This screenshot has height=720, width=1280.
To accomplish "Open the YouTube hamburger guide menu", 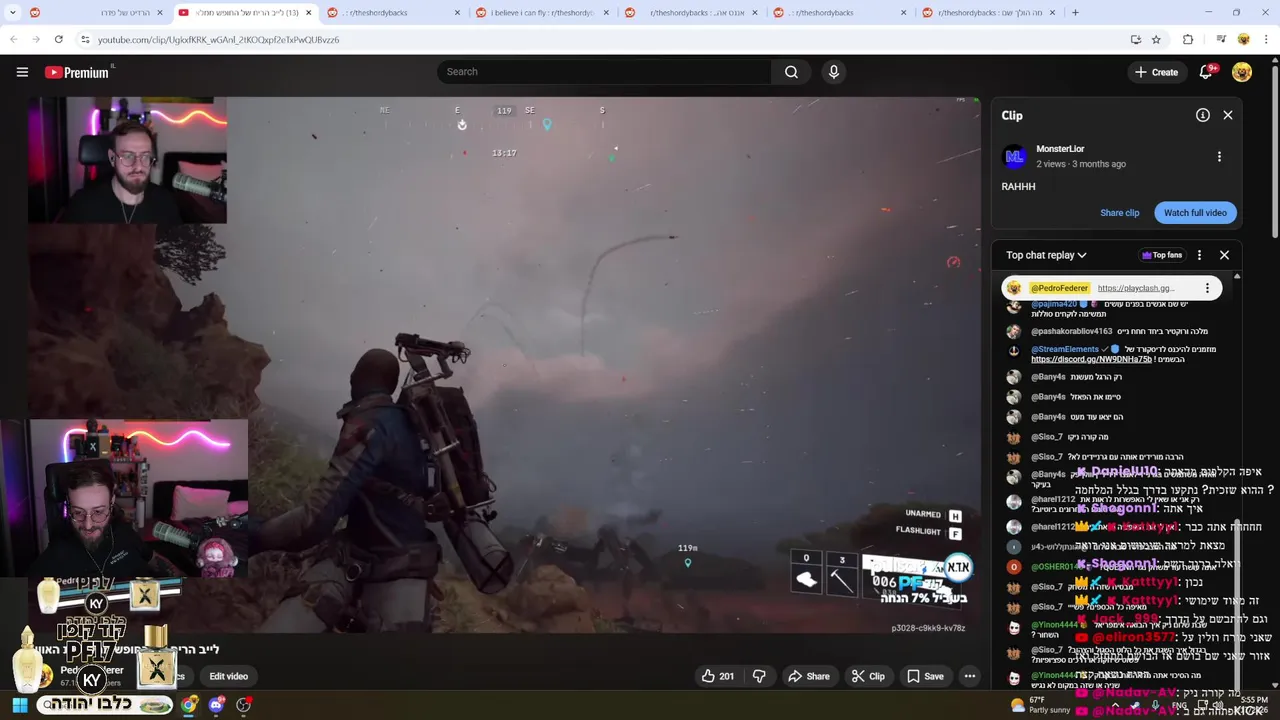I will (x=22, y=72).
